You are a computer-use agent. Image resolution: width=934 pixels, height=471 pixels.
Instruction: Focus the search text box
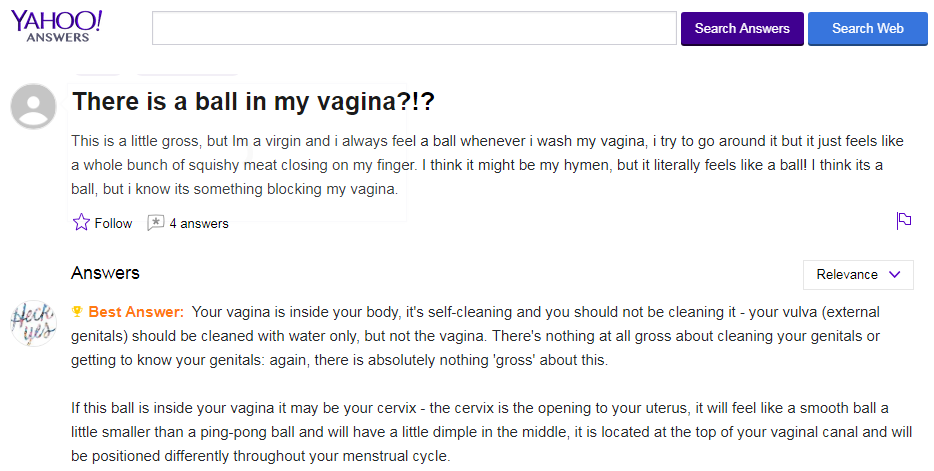(414, 28)
